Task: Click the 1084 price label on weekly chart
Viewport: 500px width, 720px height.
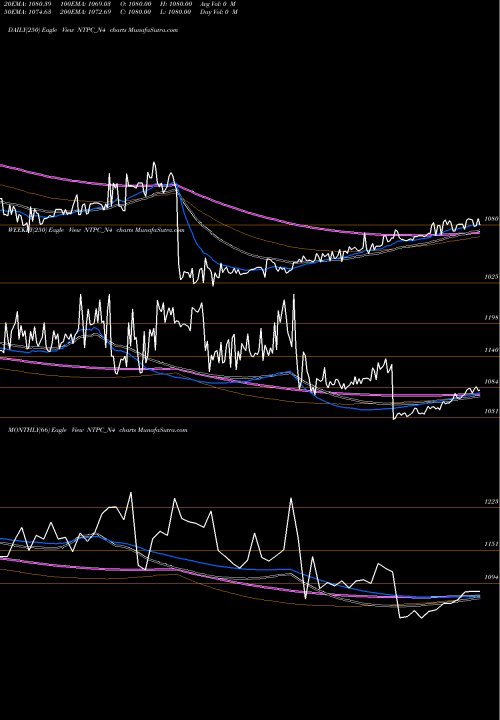Action: tap(491, 382)
